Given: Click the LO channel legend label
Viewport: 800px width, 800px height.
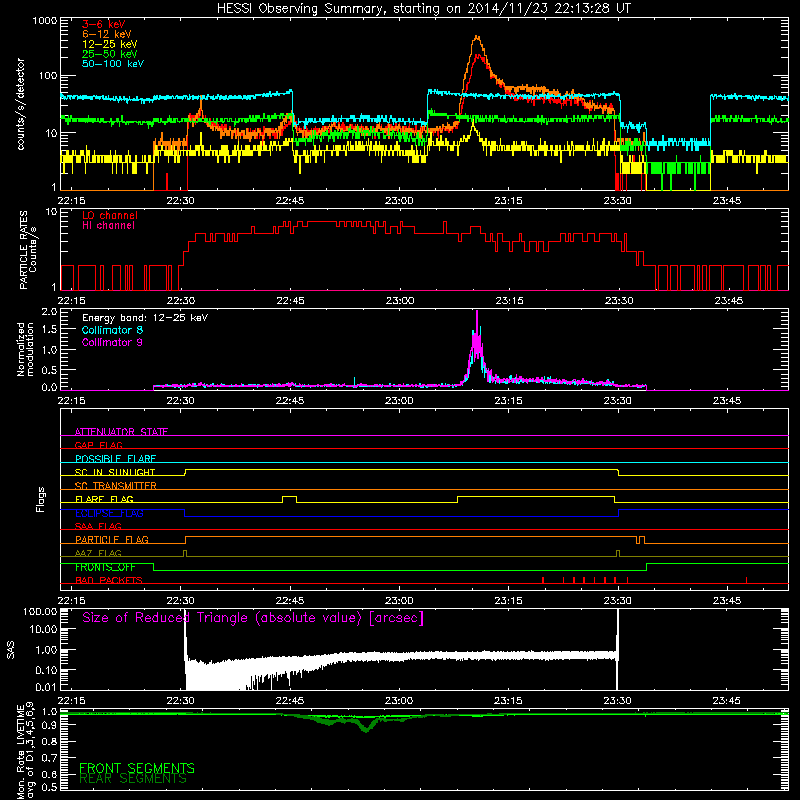Looking at the screenshot, I should (x=110, y=215).
